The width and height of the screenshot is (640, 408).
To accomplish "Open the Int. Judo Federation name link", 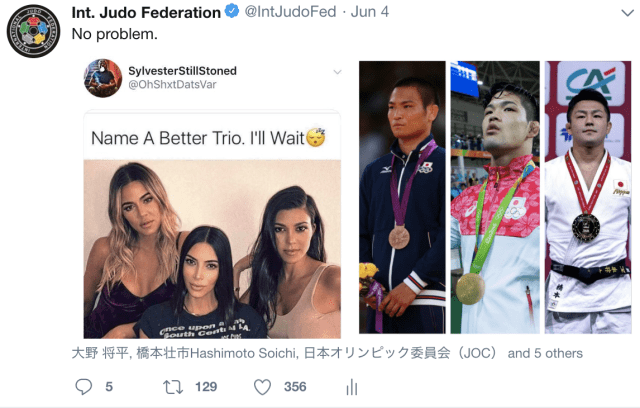I will [x=146, y=13].
